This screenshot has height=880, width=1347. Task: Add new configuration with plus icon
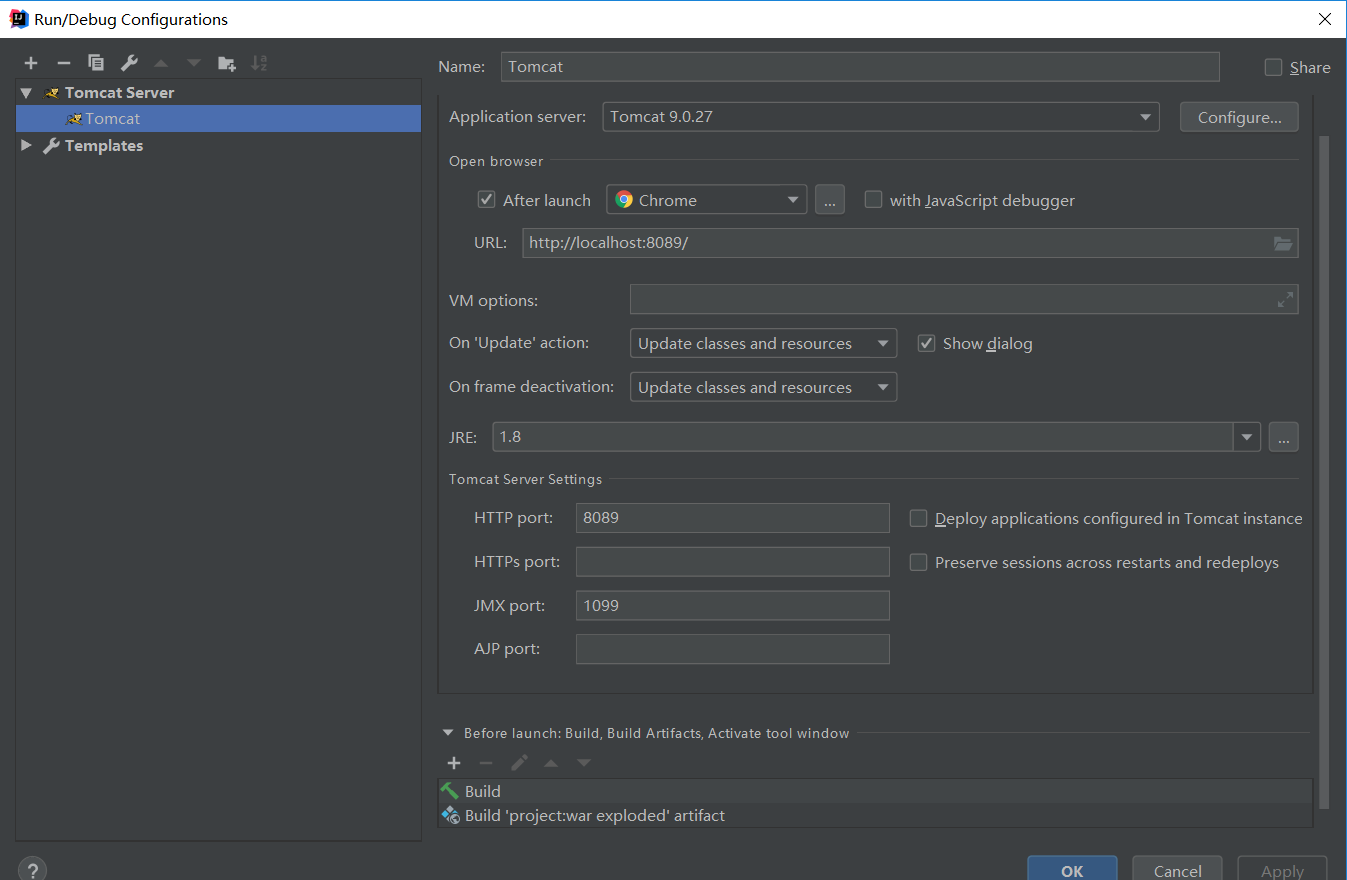[31, 63]
